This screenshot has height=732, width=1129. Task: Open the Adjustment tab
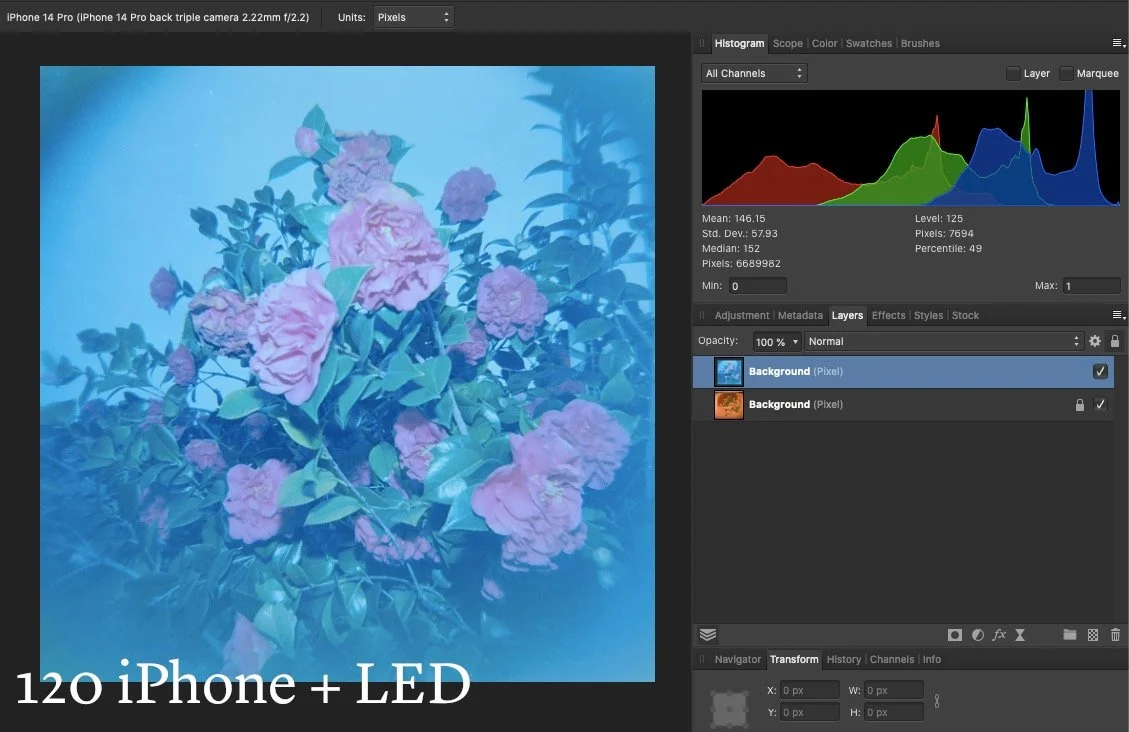(x=742, y=315)
